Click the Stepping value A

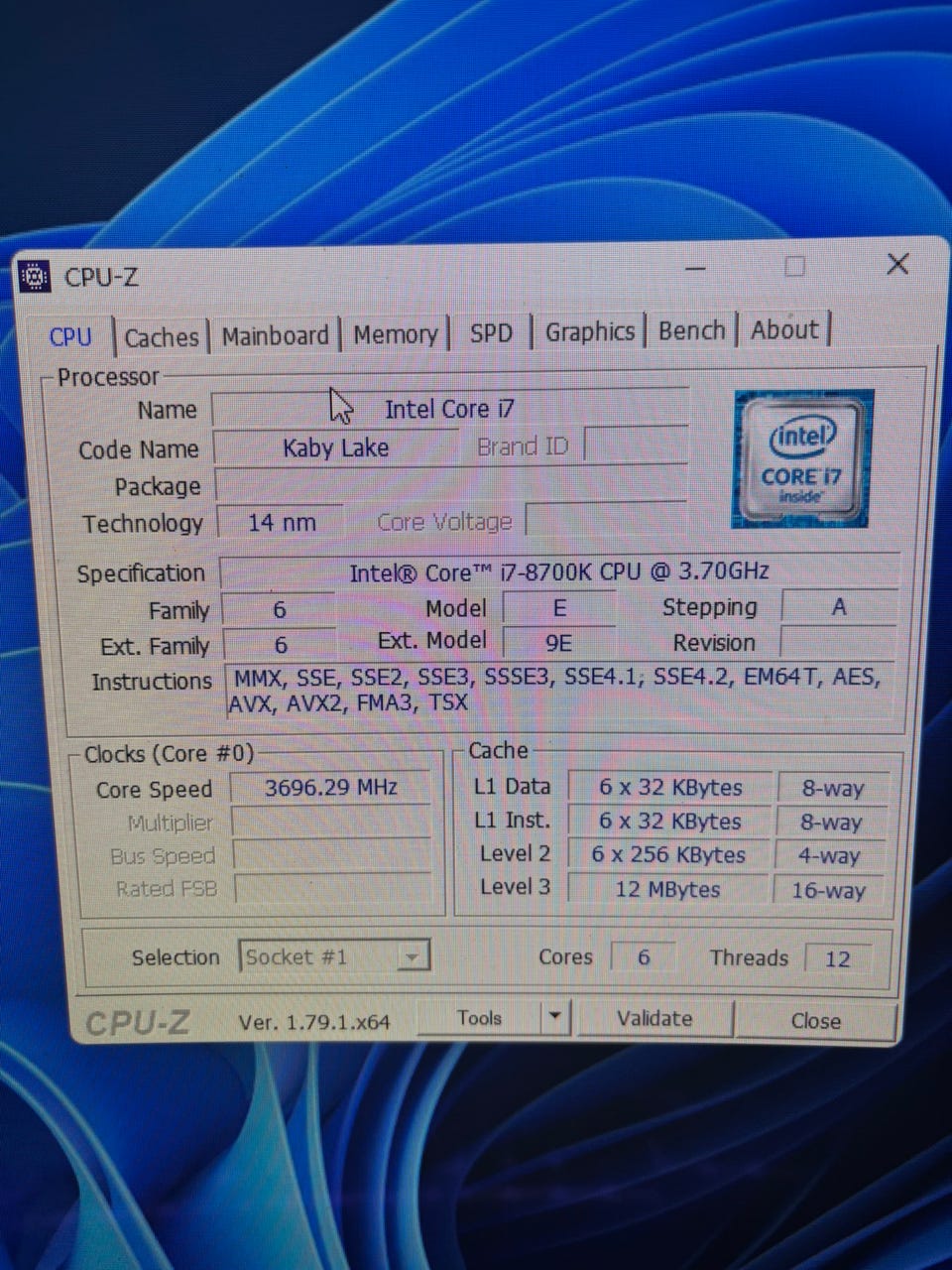point(839,606)
